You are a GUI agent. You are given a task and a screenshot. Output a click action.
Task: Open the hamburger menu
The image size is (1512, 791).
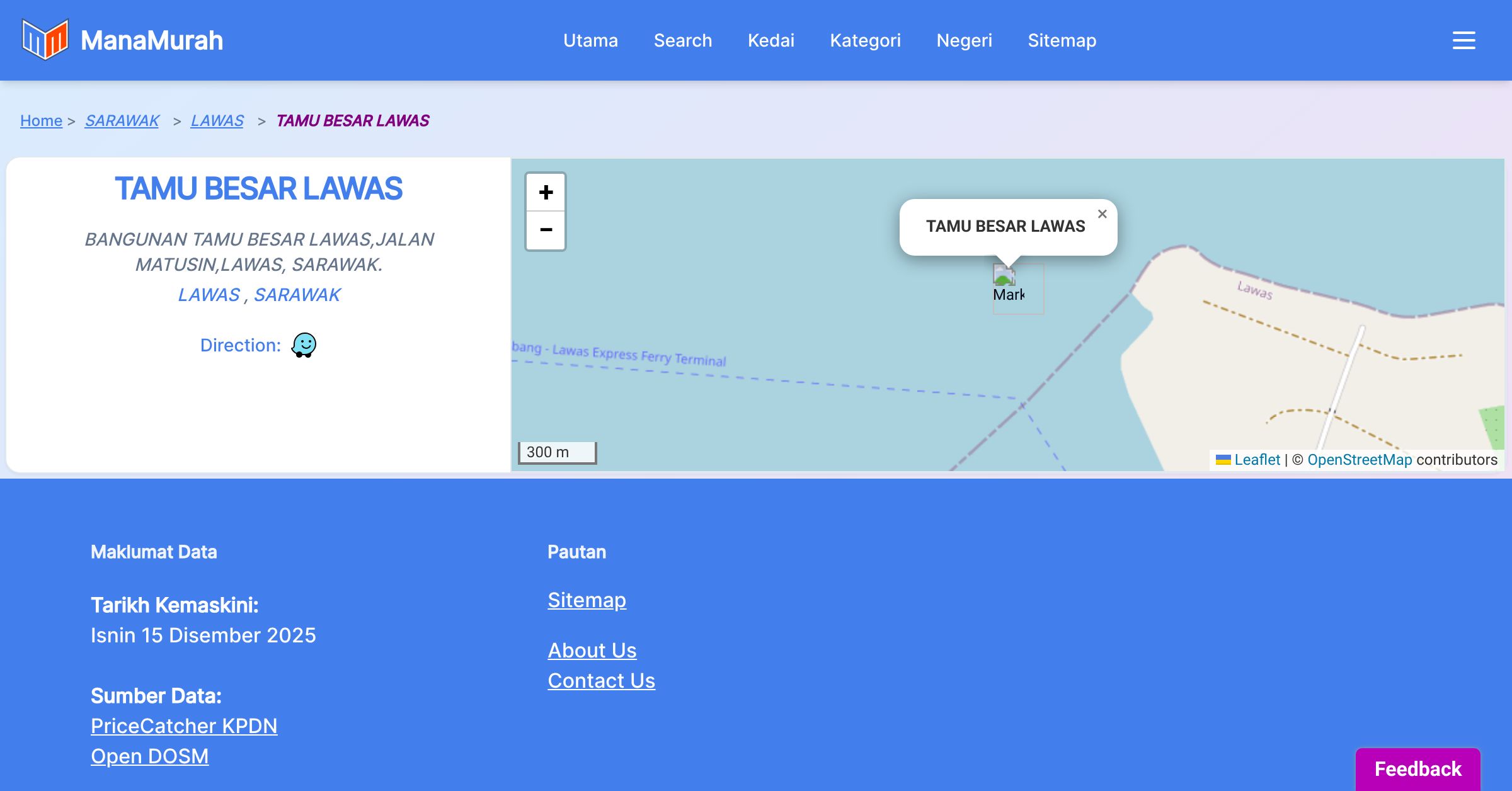click(1463, 40)
